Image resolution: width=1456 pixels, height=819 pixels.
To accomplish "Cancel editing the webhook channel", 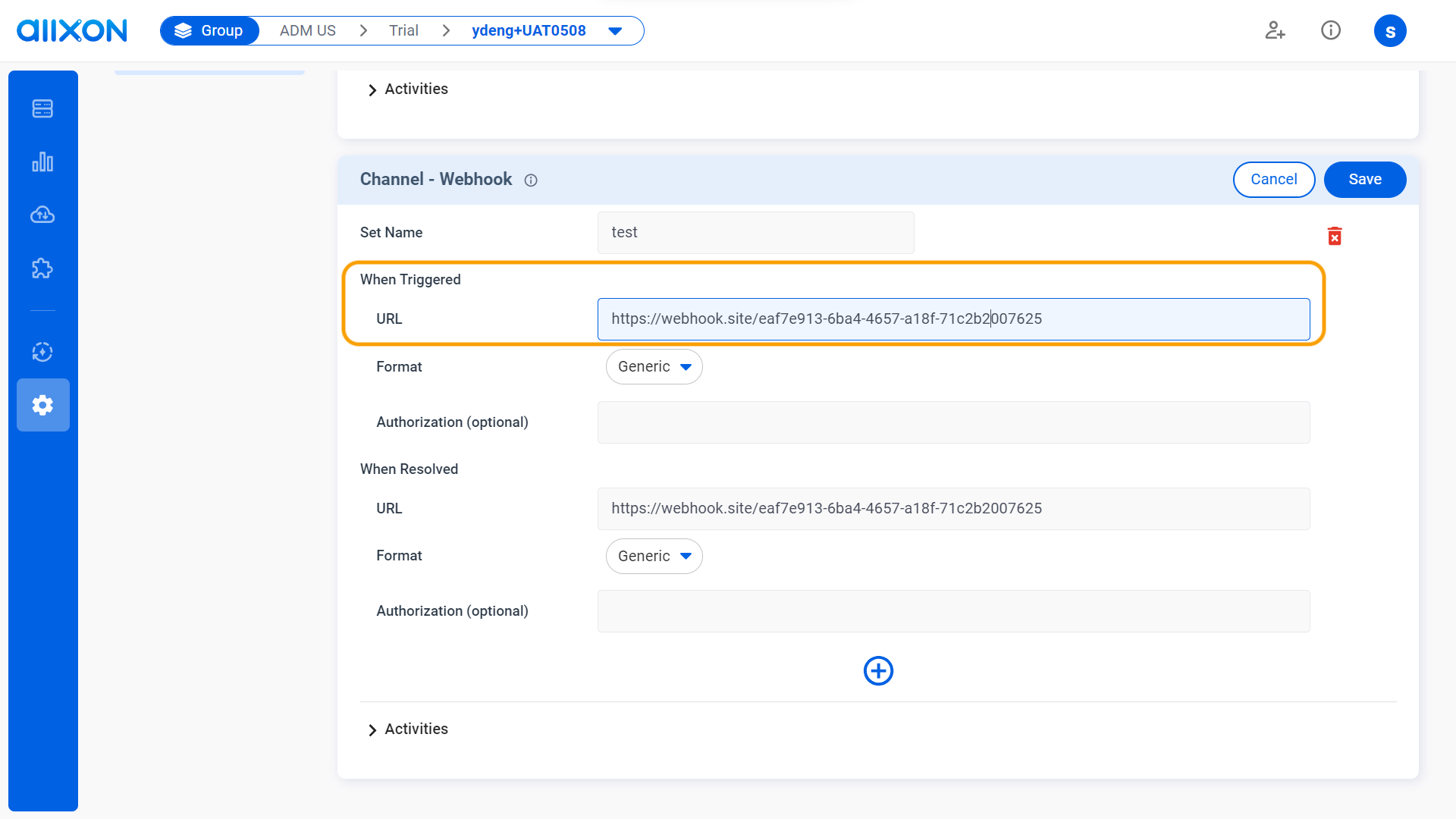I will [x=1273, y=179].
